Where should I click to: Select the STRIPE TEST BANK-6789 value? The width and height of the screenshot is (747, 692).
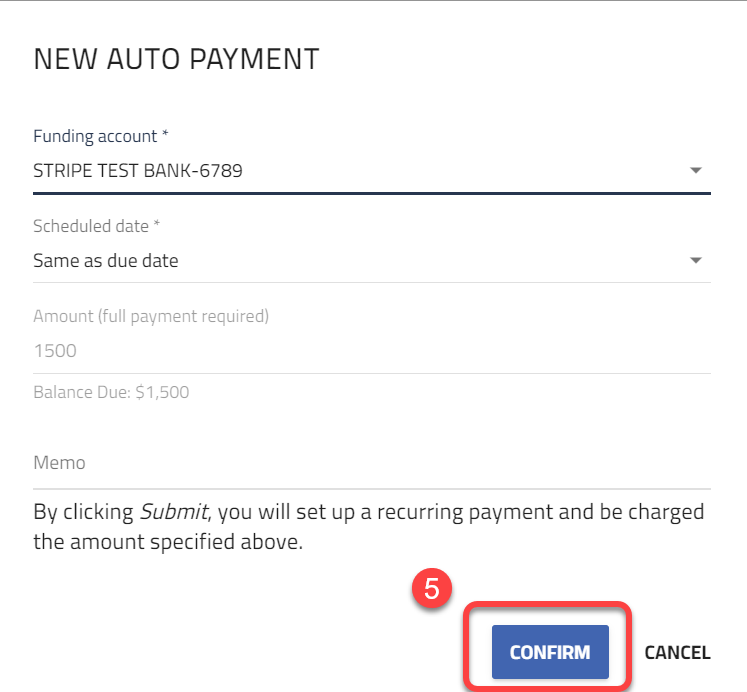click(138, 170)
